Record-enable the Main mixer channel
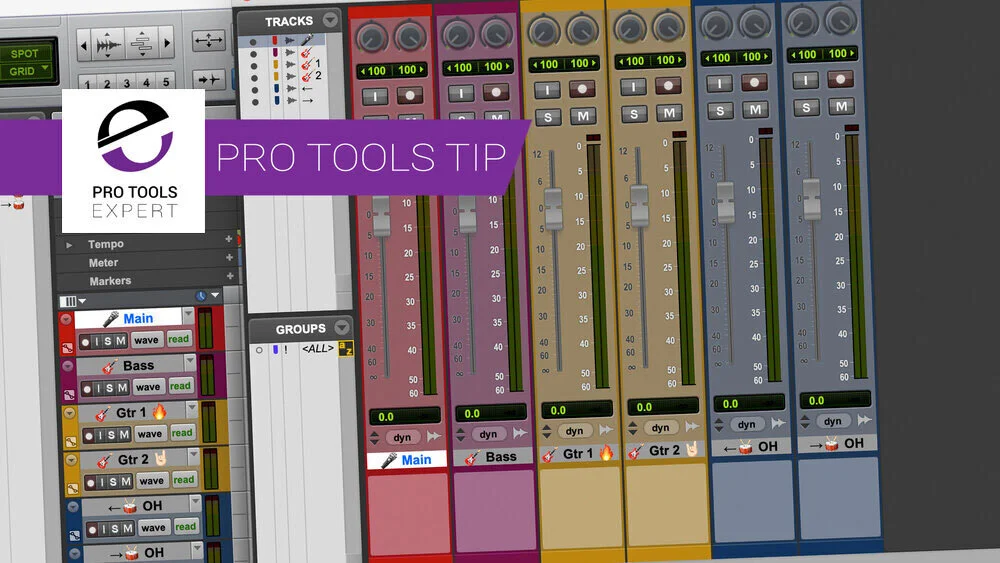Screen dimensions: 1000x563 pos(409,96)
